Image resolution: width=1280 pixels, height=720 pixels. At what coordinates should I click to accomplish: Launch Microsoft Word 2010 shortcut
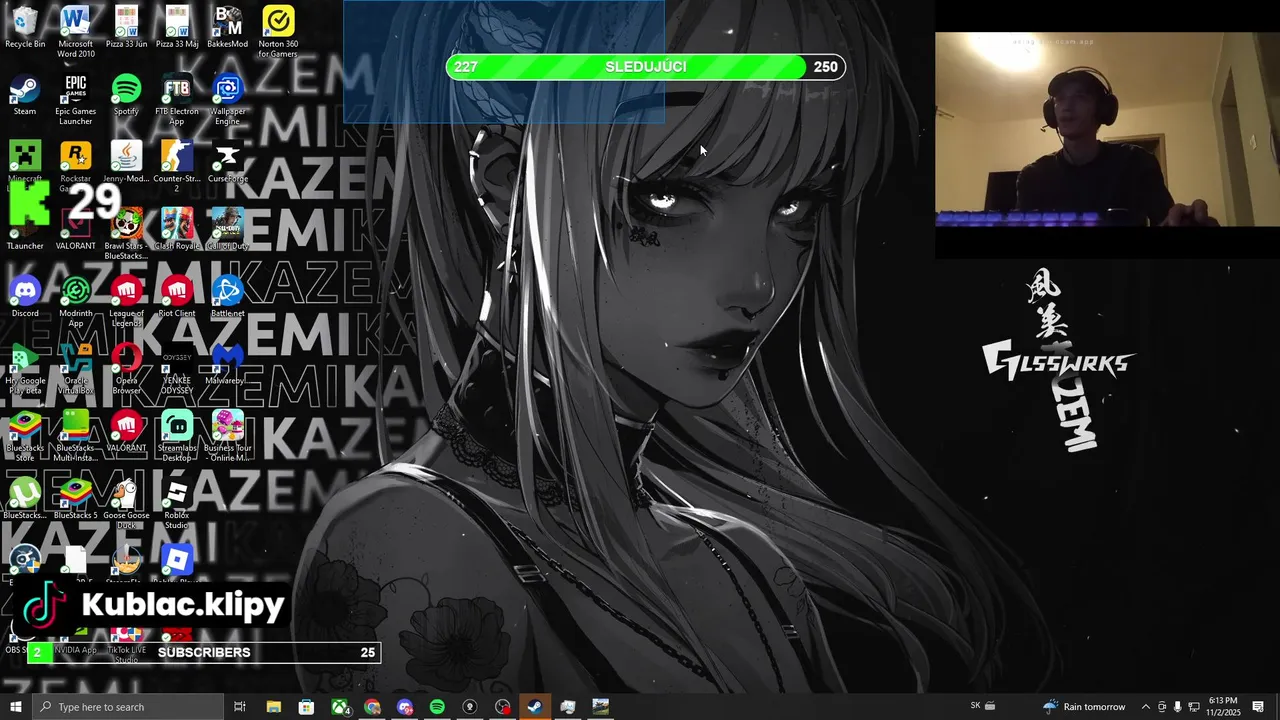tap(76, 31)
